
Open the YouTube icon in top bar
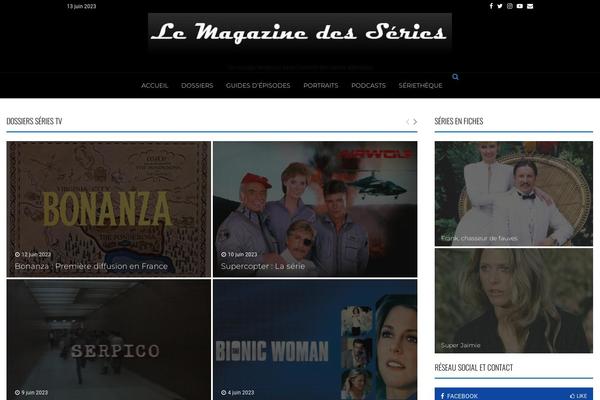point(520,6)
